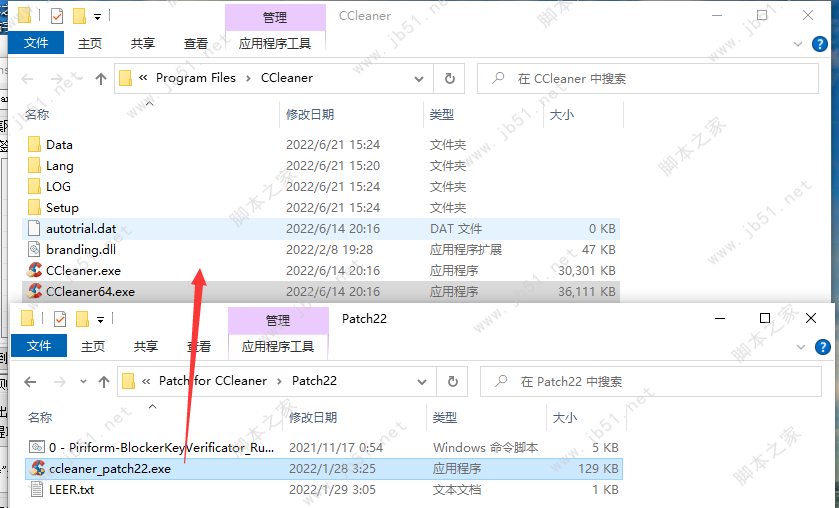This screenshot has width=839, height=508.
Task: Sort by 类型 column in CCleaner window
Action: (x=442, y=115)
